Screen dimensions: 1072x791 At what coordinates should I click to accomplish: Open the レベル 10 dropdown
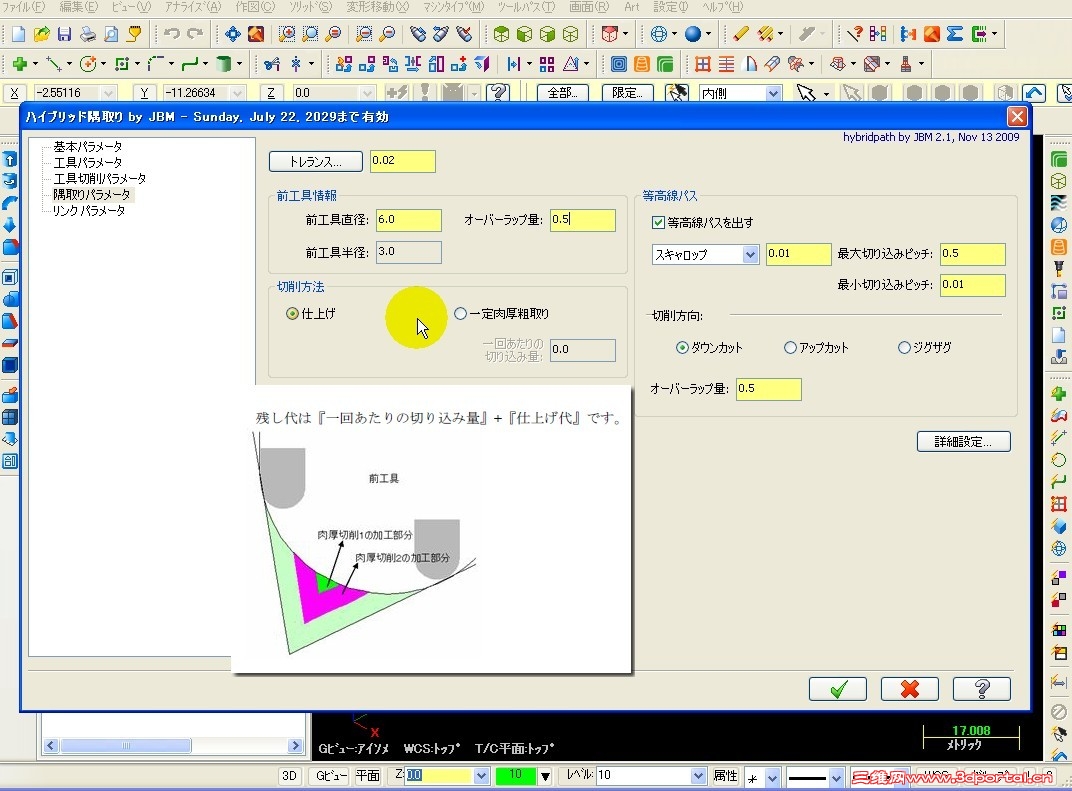pos(697,776)
